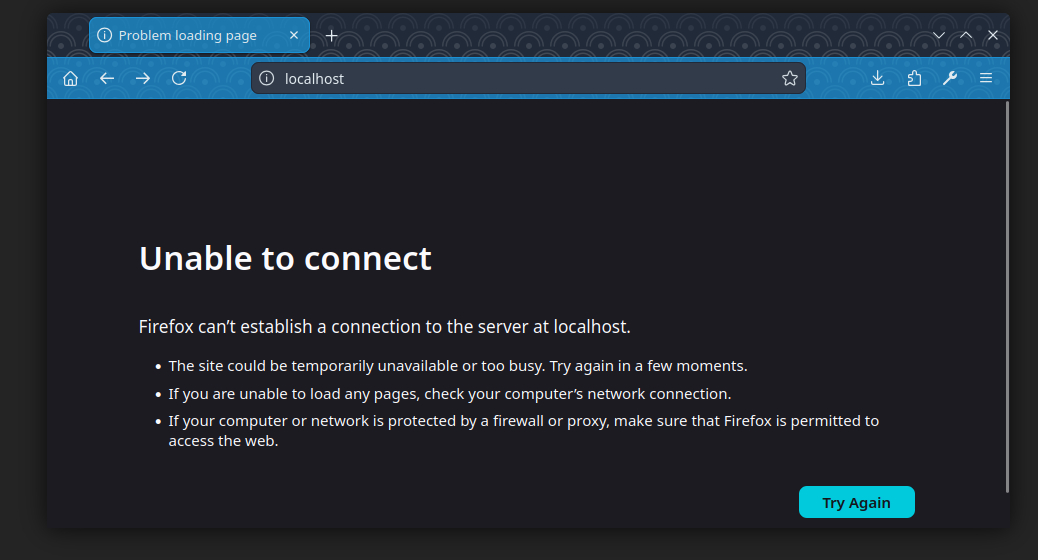1038x560 pixels.
Task: Open the Firefox application menu
Action: [986, 78]
